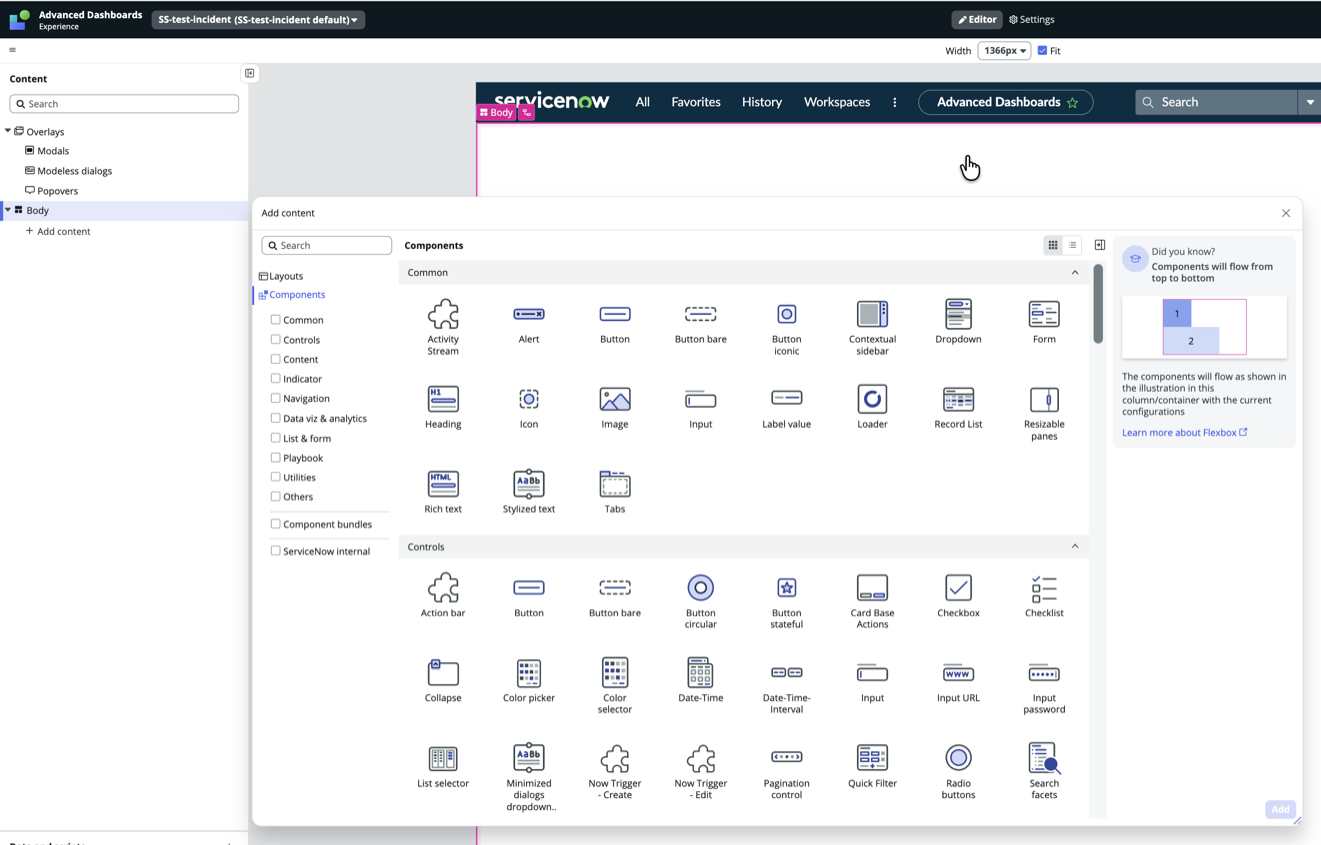Select the Card Base Actions component

[x=872, y=601]
